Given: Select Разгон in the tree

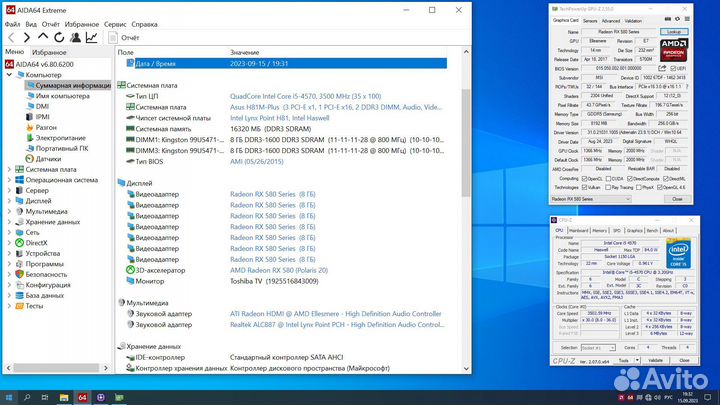Looking at the screenshot, I should coord(46,127).
